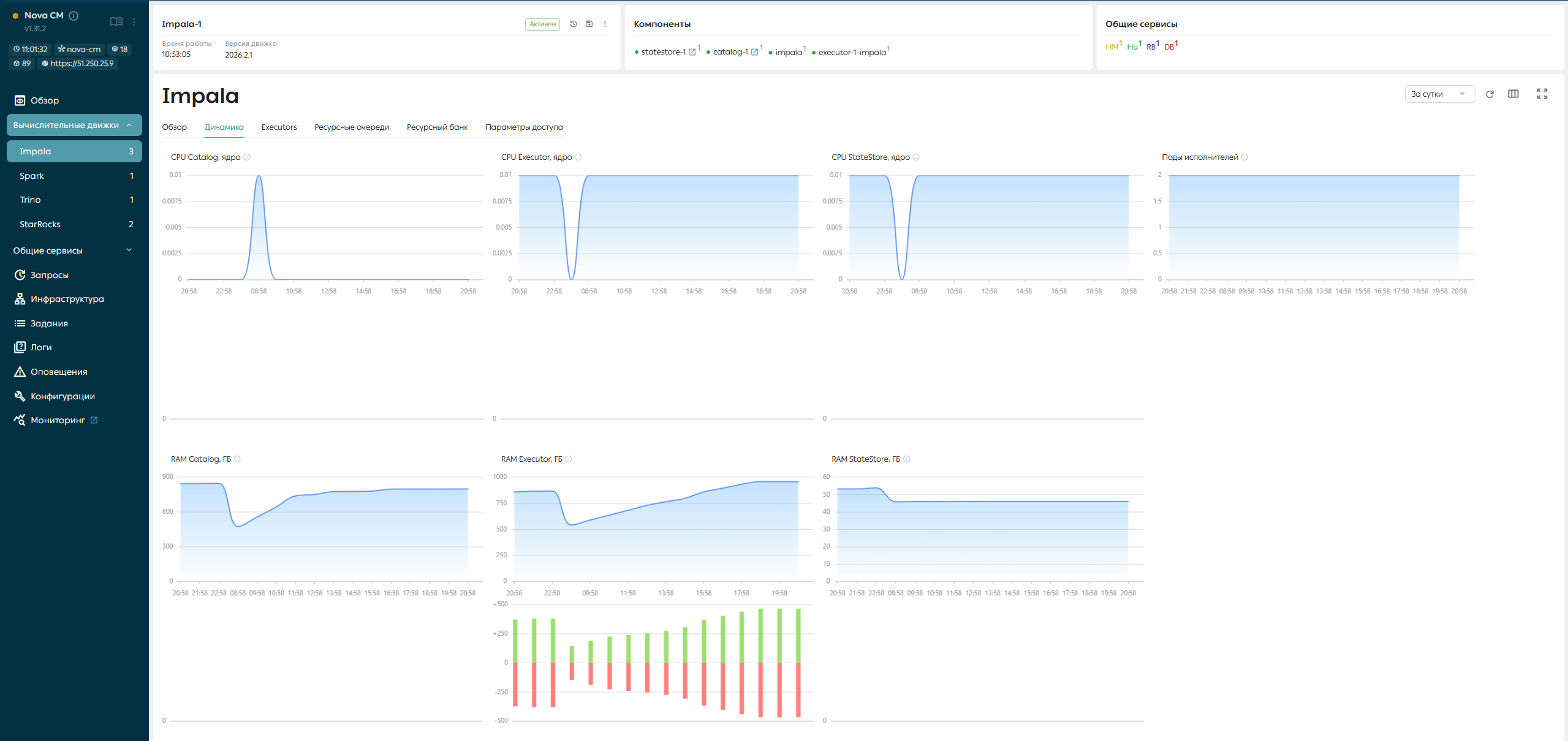Click the 'Активен' status badge

542,24
